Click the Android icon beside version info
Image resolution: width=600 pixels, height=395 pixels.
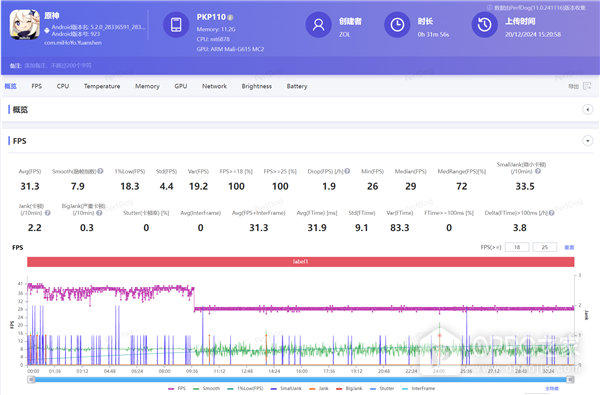click(x=47, y=30)
